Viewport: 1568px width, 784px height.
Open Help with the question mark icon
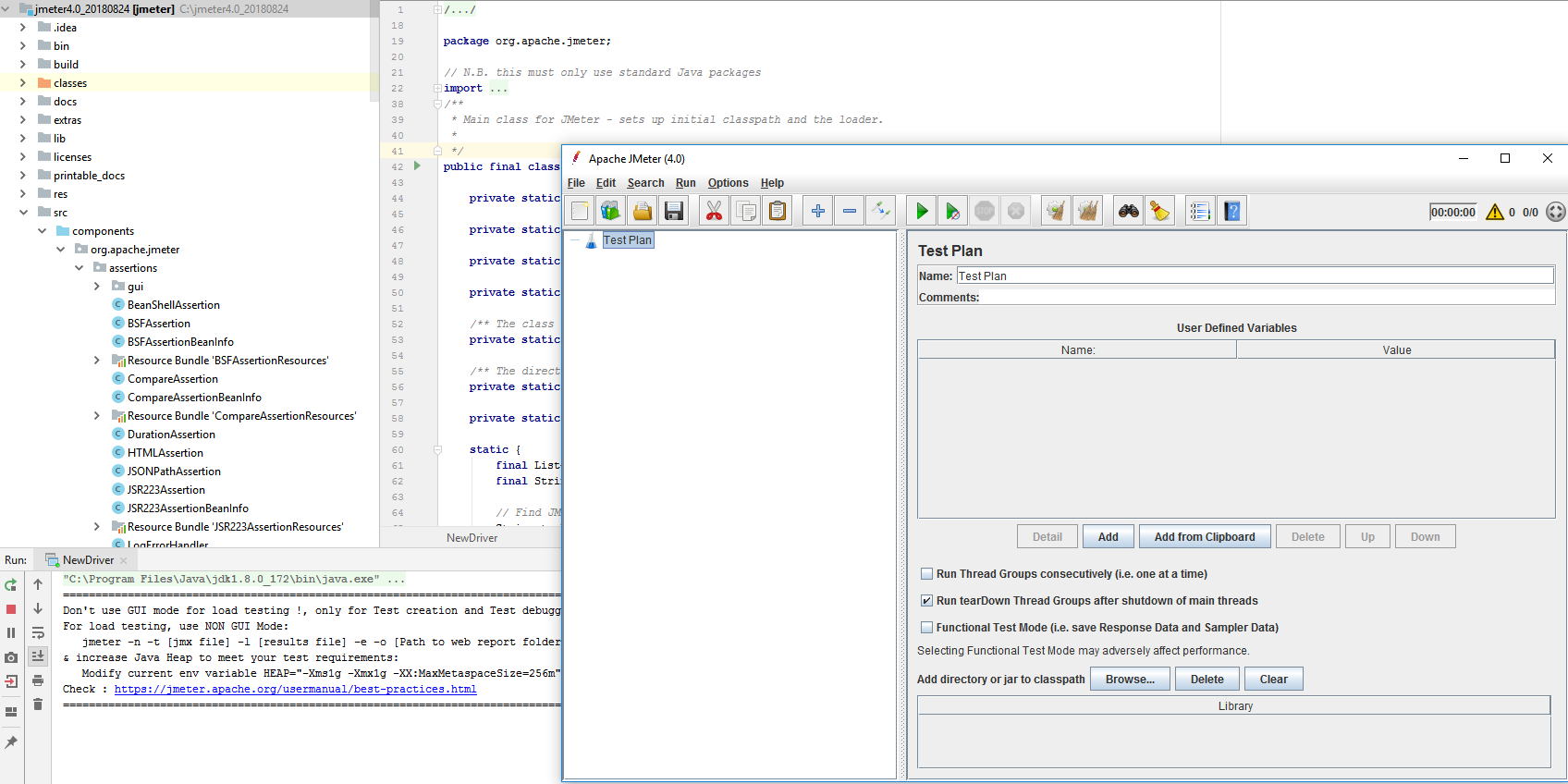coord(1231,211)
